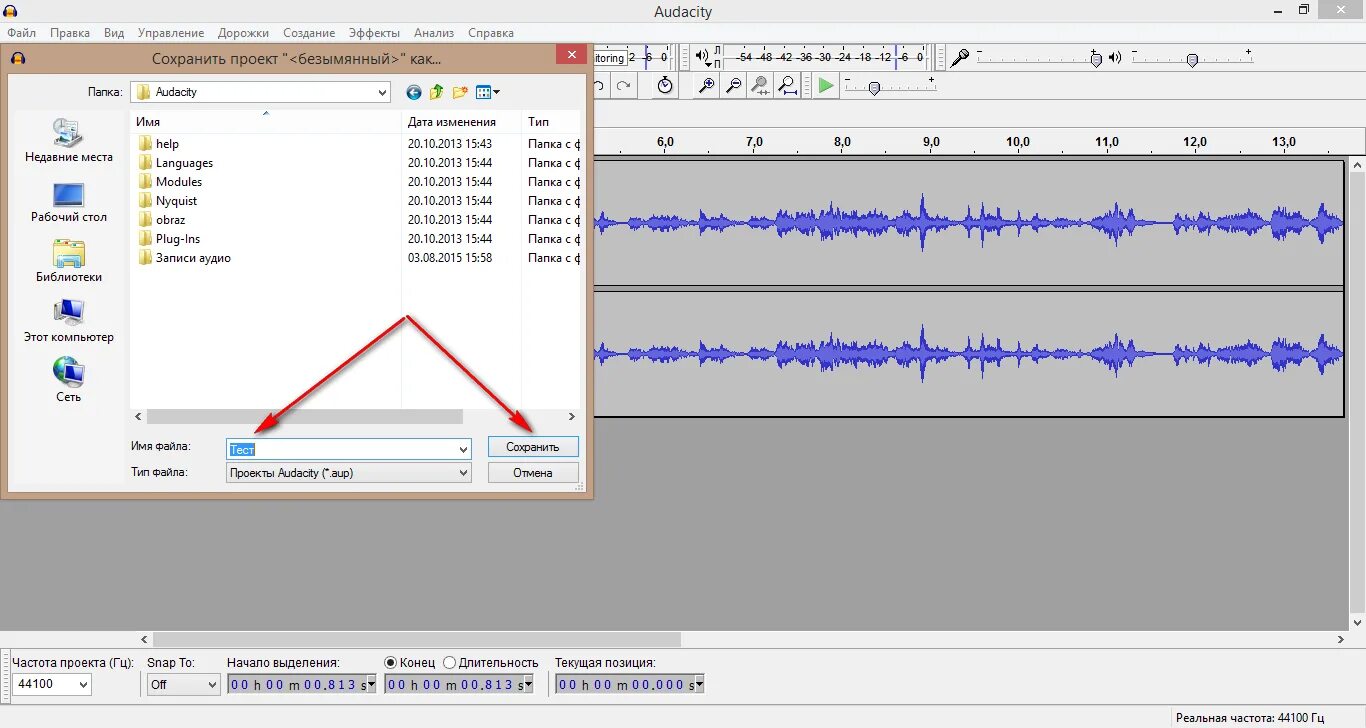Screen dimensions: 1366x728
Task: Click the playback meter speaker icon
Action: [702, 57]
